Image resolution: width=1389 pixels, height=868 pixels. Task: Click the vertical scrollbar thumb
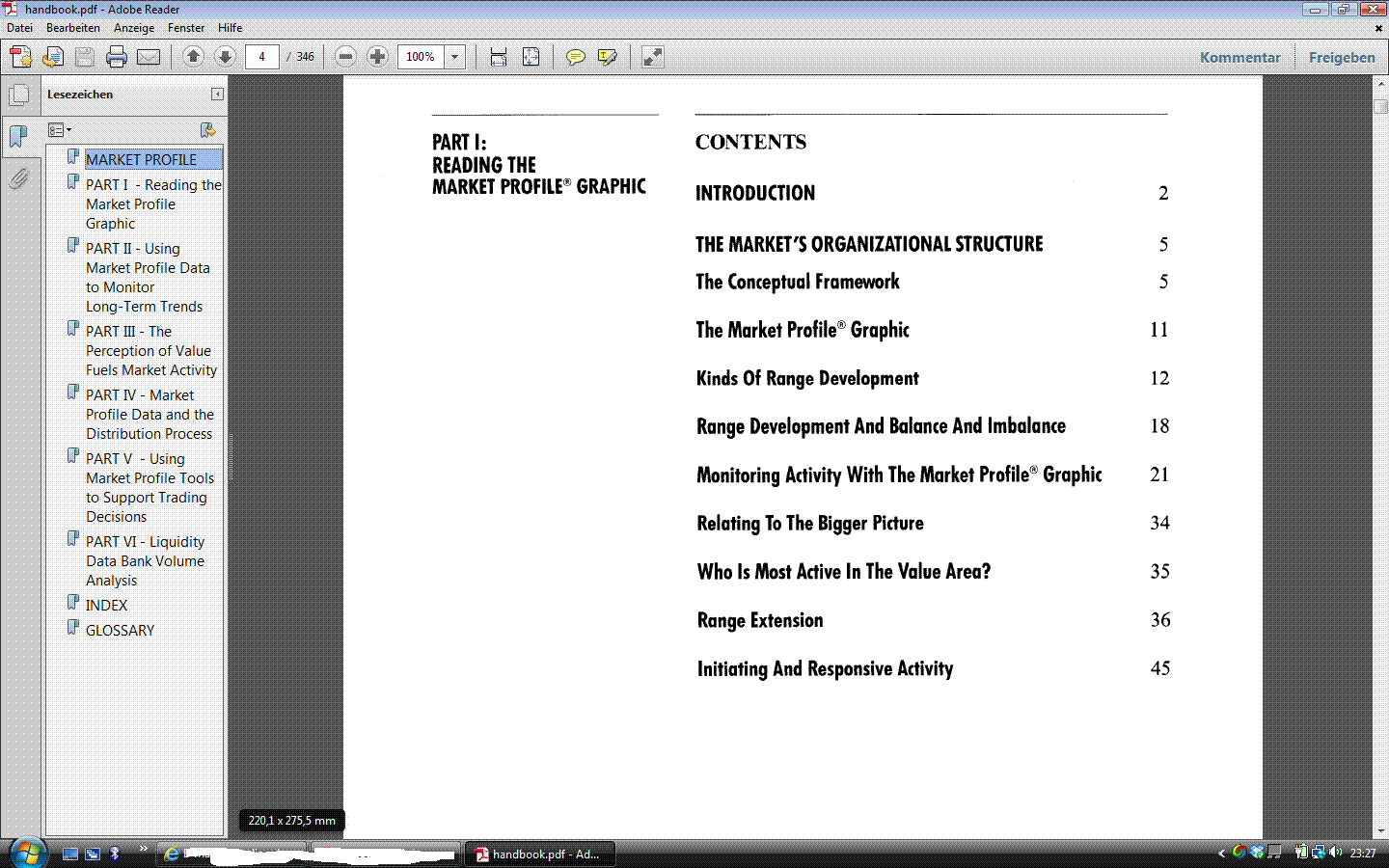1380,105
